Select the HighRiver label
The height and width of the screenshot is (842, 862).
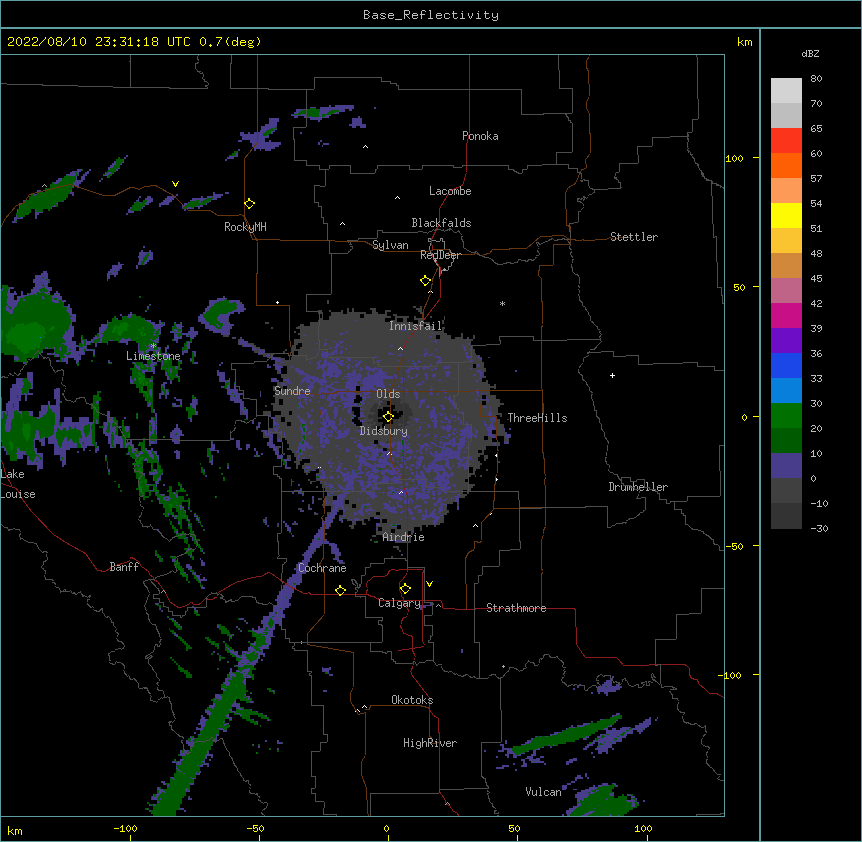pyautogui.click(x=430, y=743)
